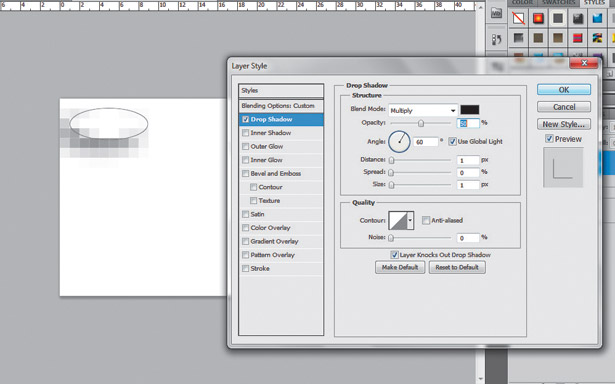Open the Mini Bridge panel icon
Screen dimensions: 615x384
coord(496,14)
